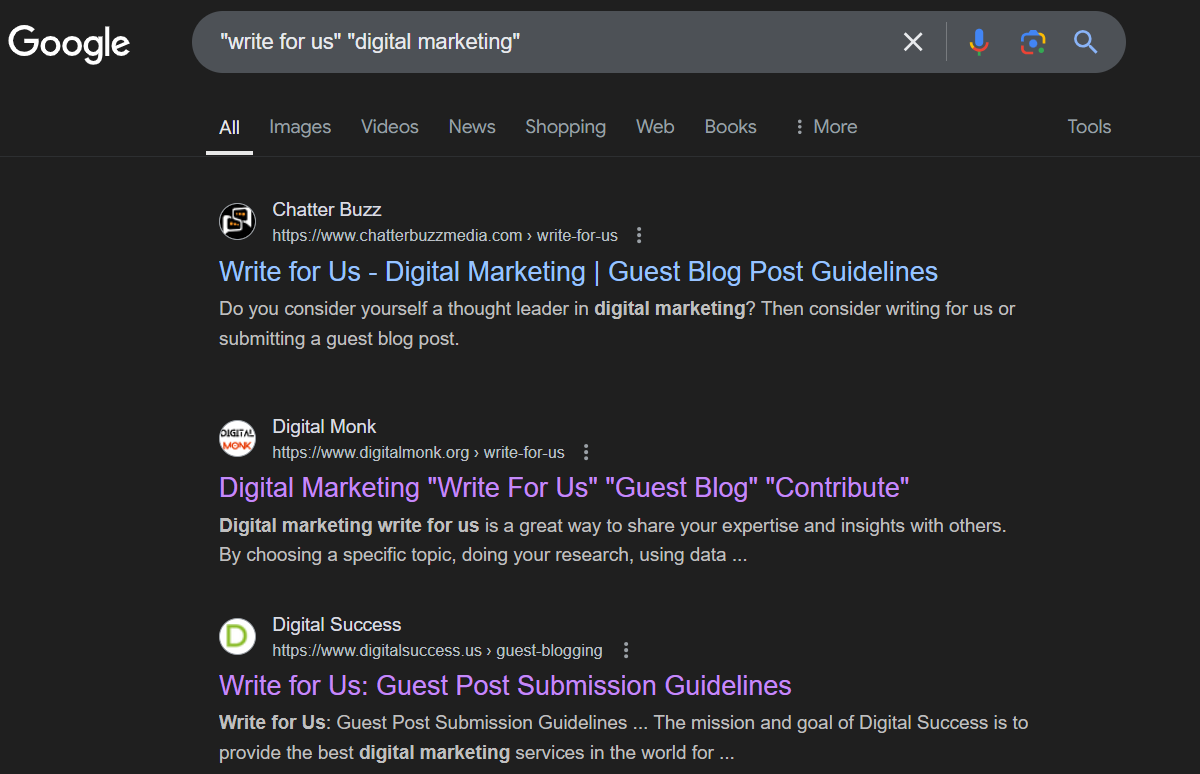1200x774 pixels.
Task: Open 'Write for Us: Guest Post Submission Guidelines'
Action: tap(505, 686)
